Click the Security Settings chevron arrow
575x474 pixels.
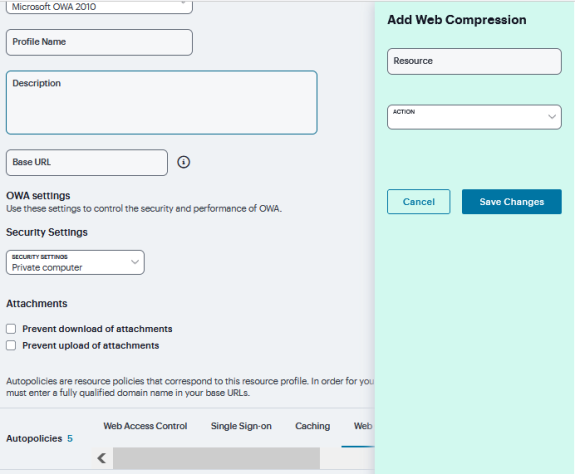pyautogui.click(x=135, y=262)
